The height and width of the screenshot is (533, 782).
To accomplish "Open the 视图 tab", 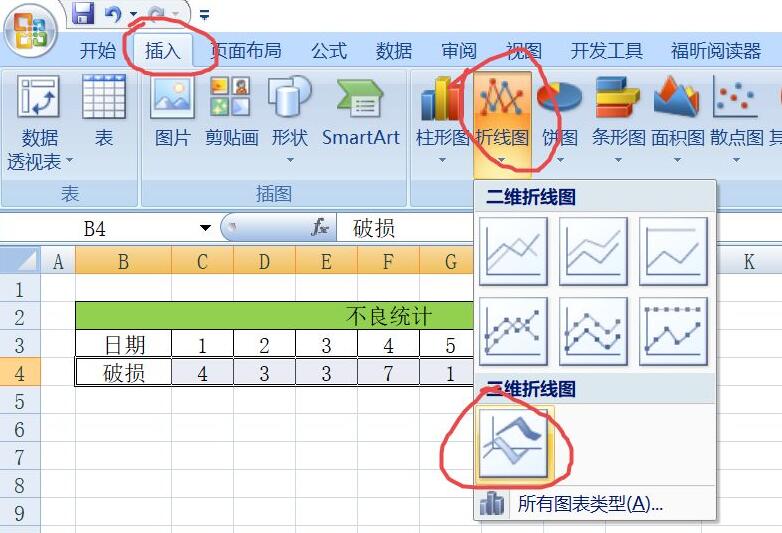I will [524, 51].
